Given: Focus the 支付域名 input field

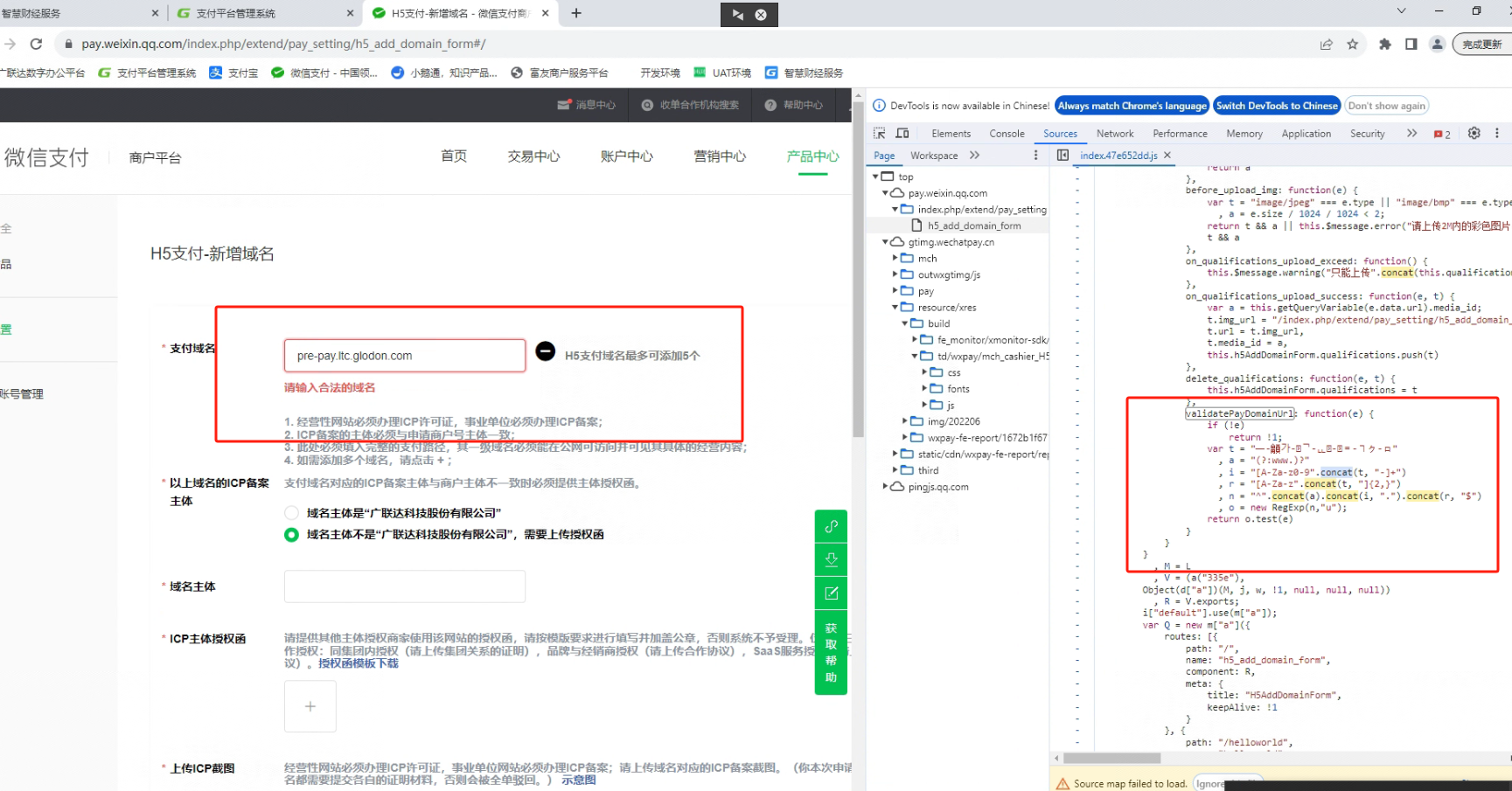Looking at the screenshot, I should (405, 356).
